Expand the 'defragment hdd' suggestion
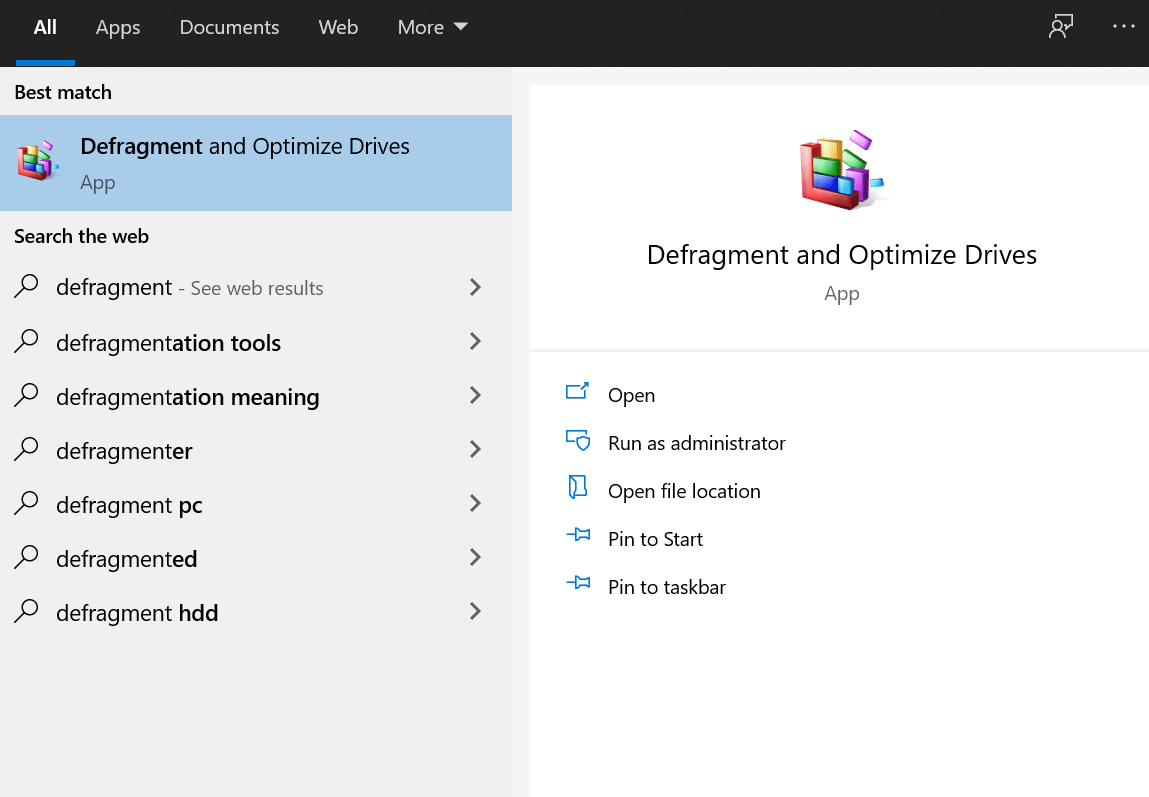Image resolution: width=1149 pixels, height=797 pixels. point(474,611)
